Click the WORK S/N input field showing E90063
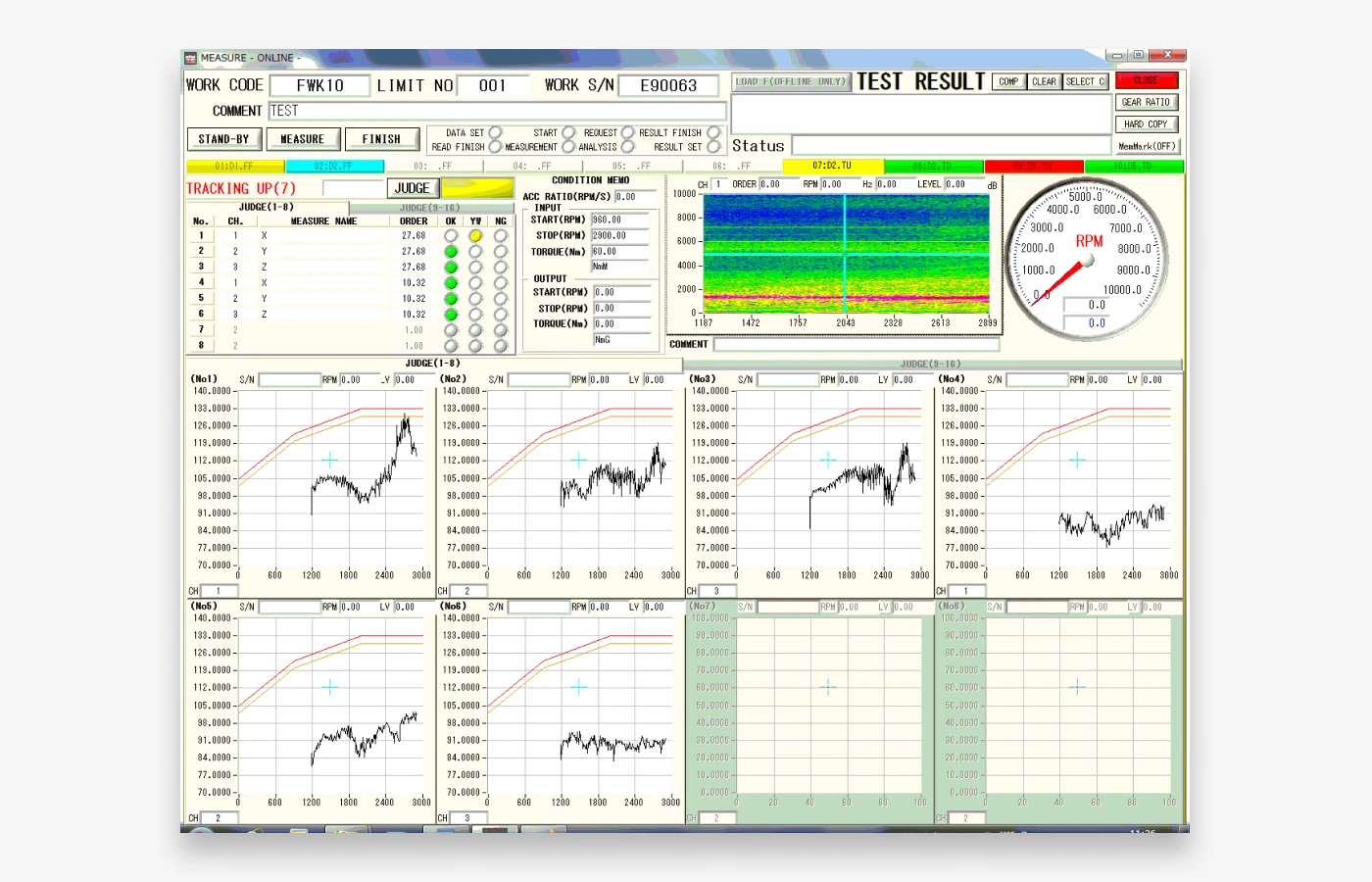Screen dimensions: 1372x882 pos(668,85)
